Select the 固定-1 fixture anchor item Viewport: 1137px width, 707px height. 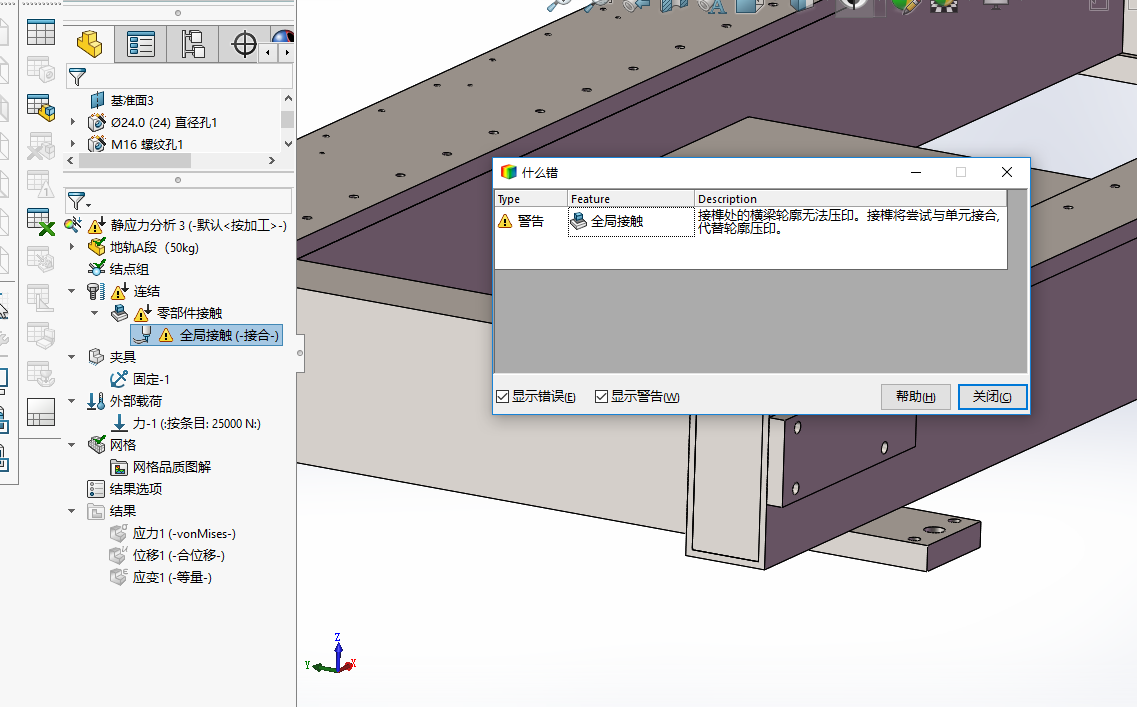click(150, 379)
